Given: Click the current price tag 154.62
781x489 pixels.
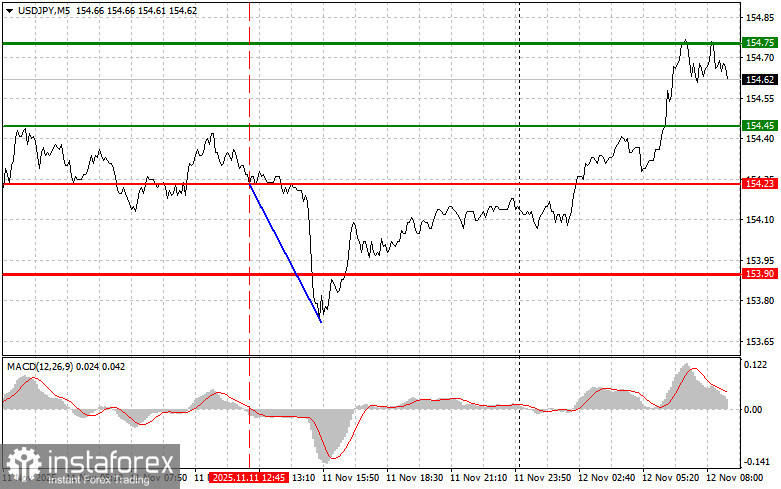Looking at the screenshot, I should pyautogui.click(x=760, y=80).
